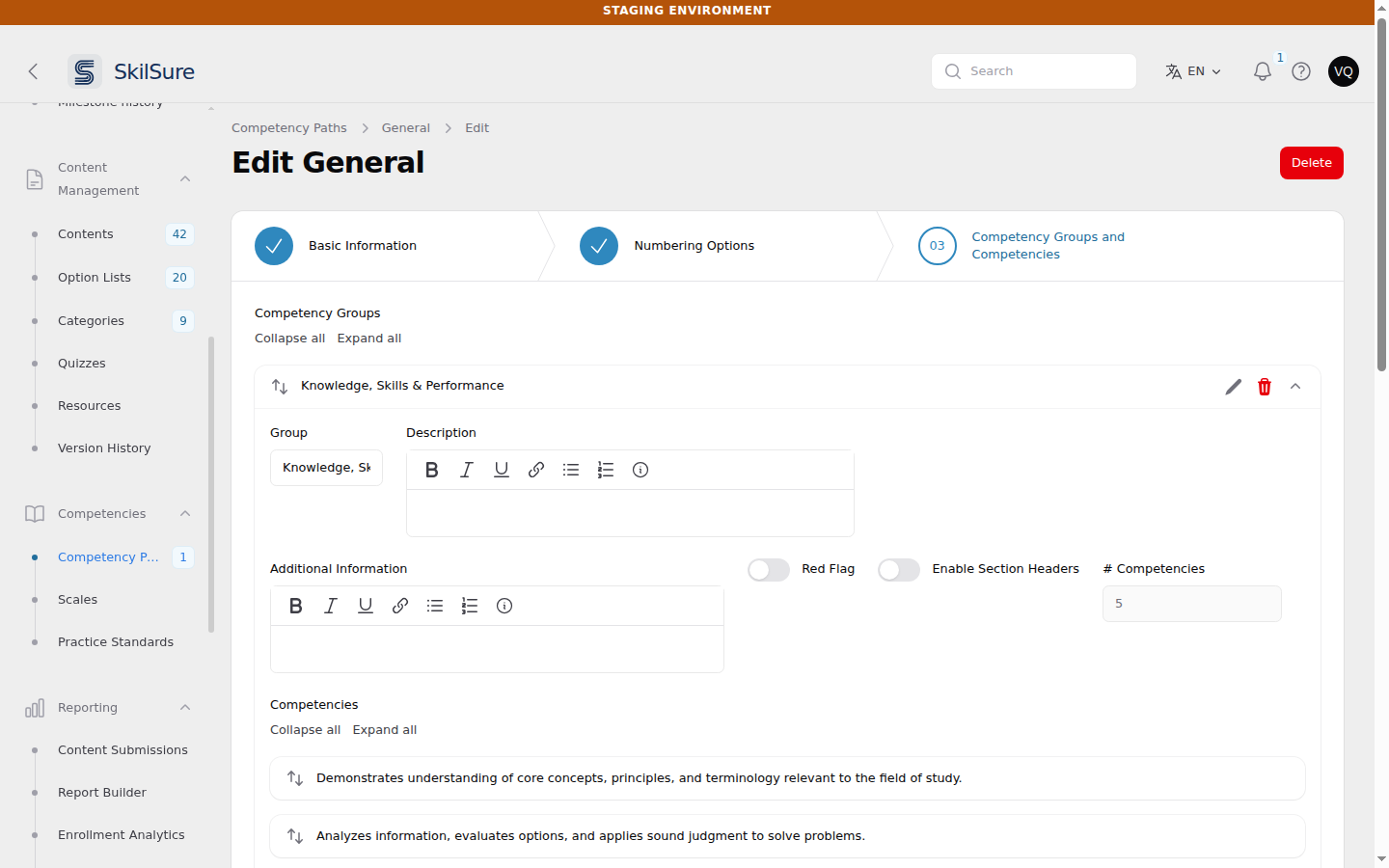The width and height of the screenshot is (1389, 868).
Task: Apply bold in Additional Information editor
Action: pyautogui.click(x=296, y=606)
